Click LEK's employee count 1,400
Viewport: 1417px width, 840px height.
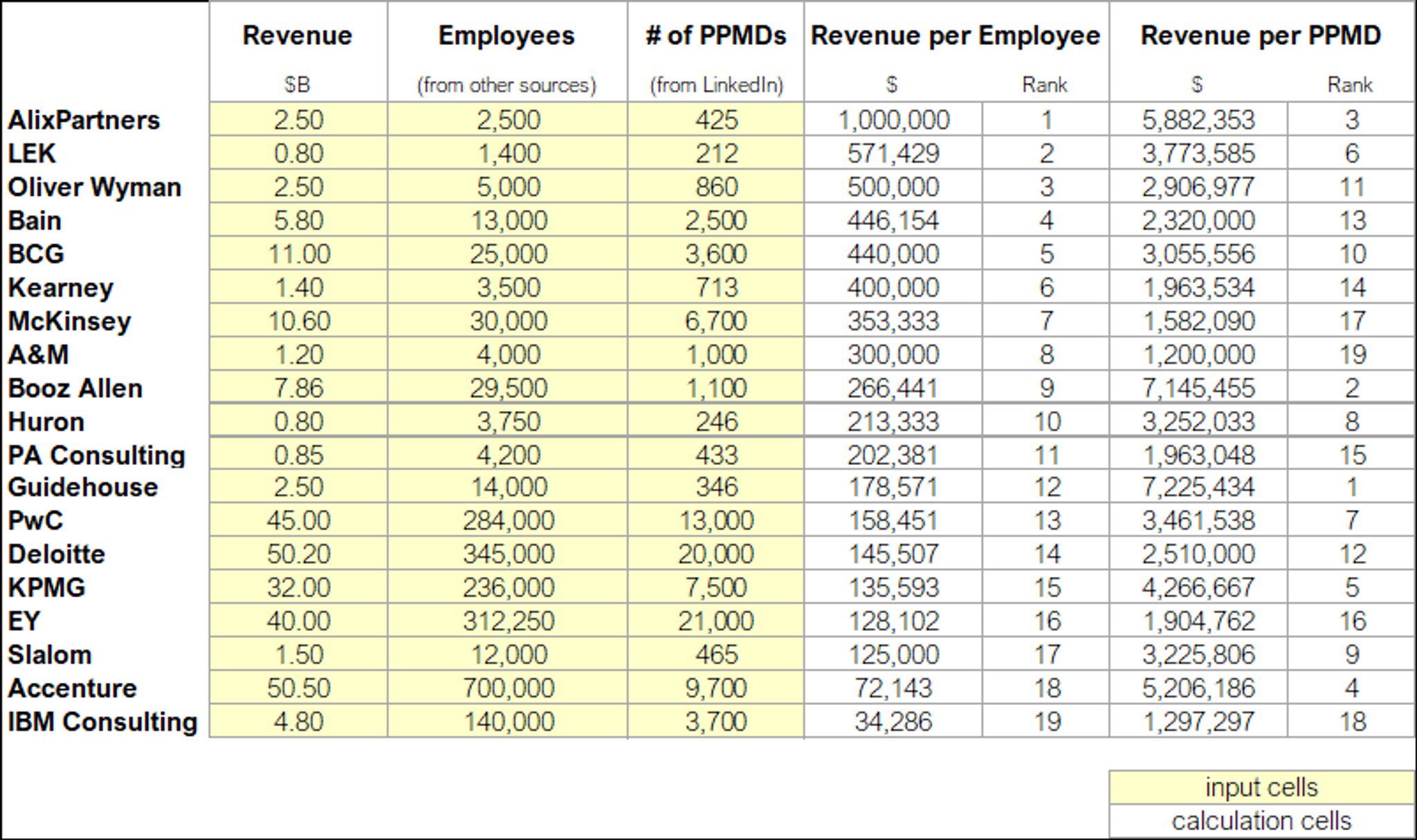click(x=508, y=154)
